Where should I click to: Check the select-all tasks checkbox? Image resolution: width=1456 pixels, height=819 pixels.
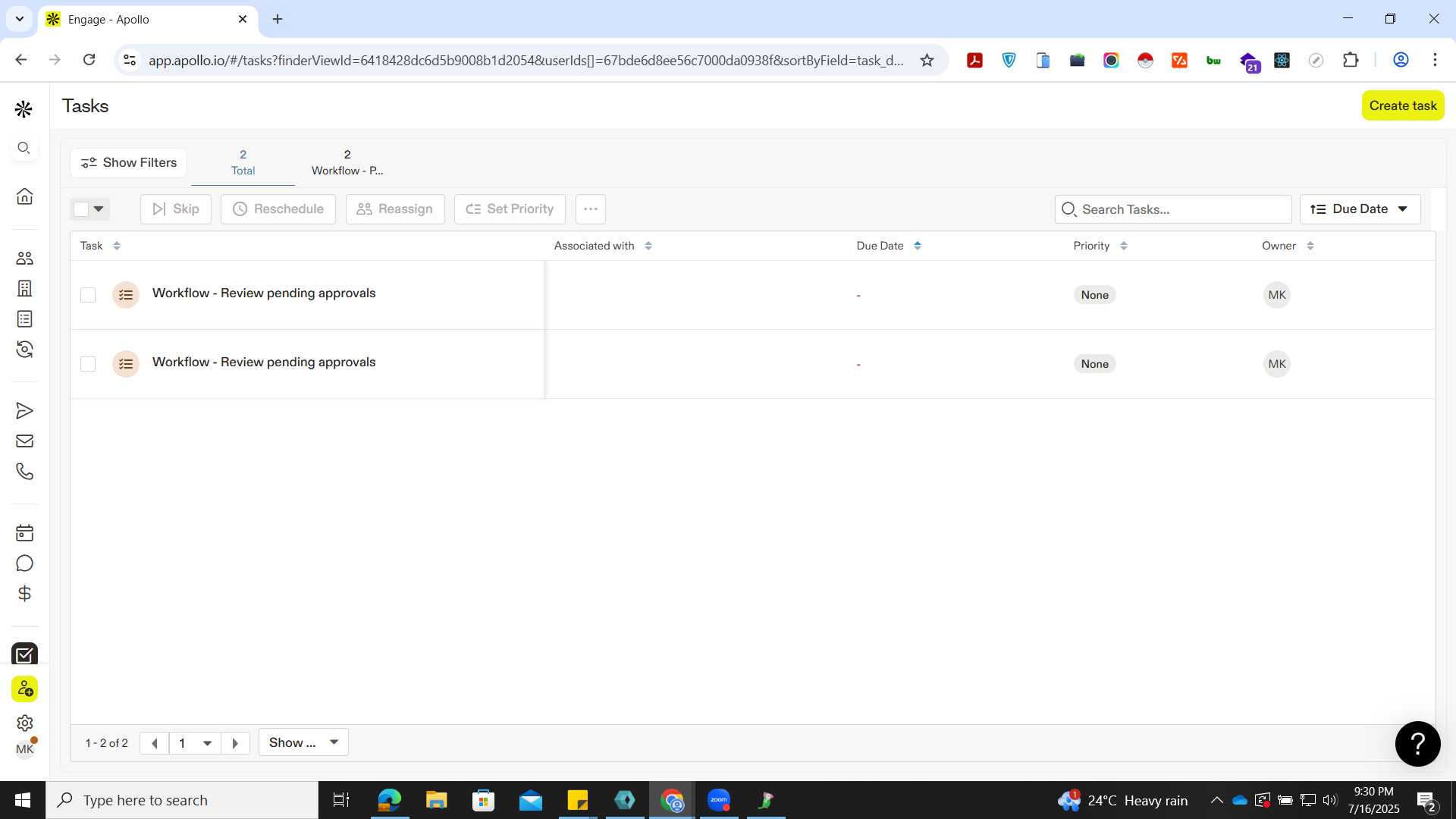click(81, 209)
